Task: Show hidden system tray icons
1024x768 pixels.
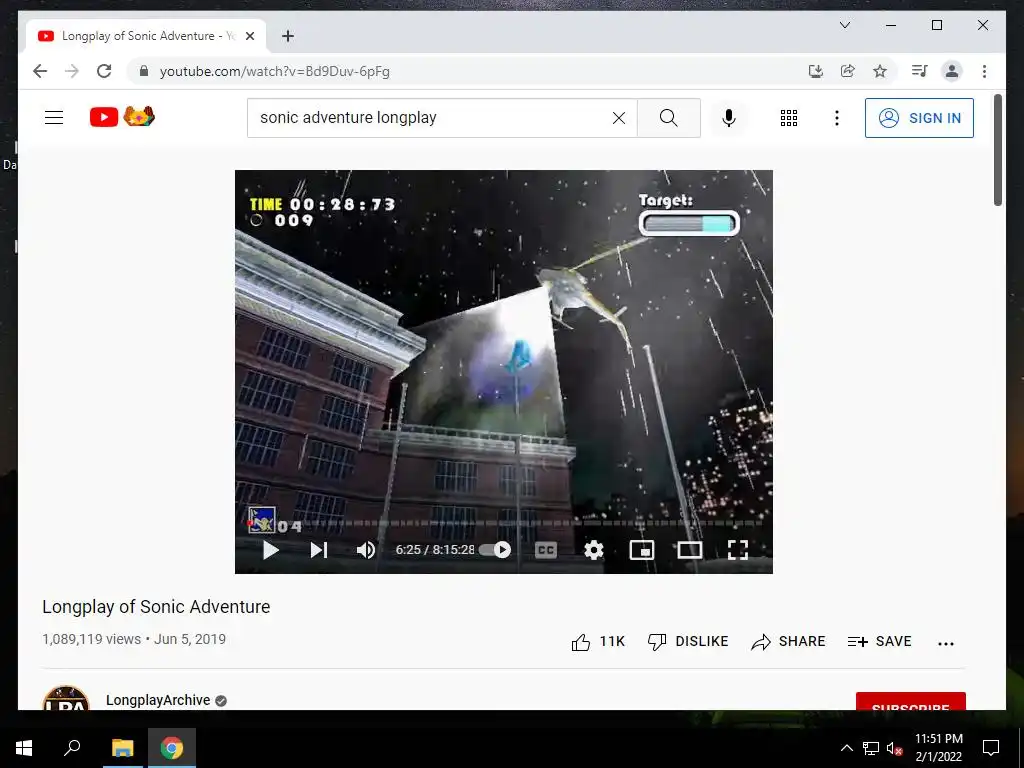Action: pyautogui.click(x=846, y=748)
